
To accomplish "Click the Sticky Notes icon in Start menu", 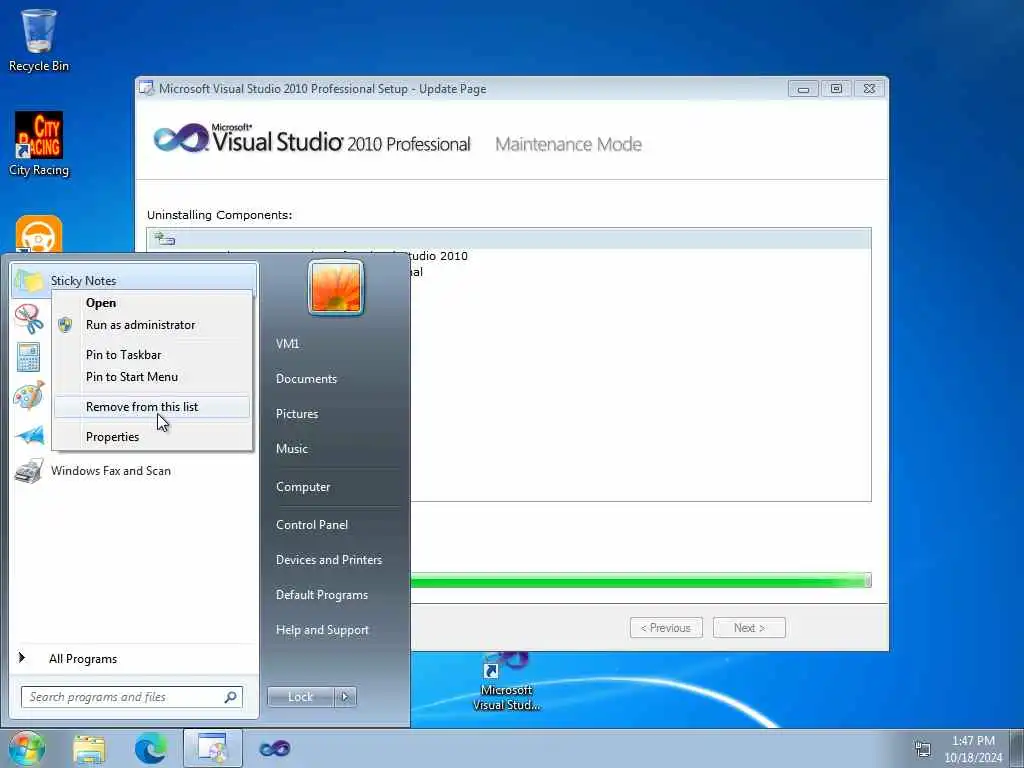I will coord(29,281).
